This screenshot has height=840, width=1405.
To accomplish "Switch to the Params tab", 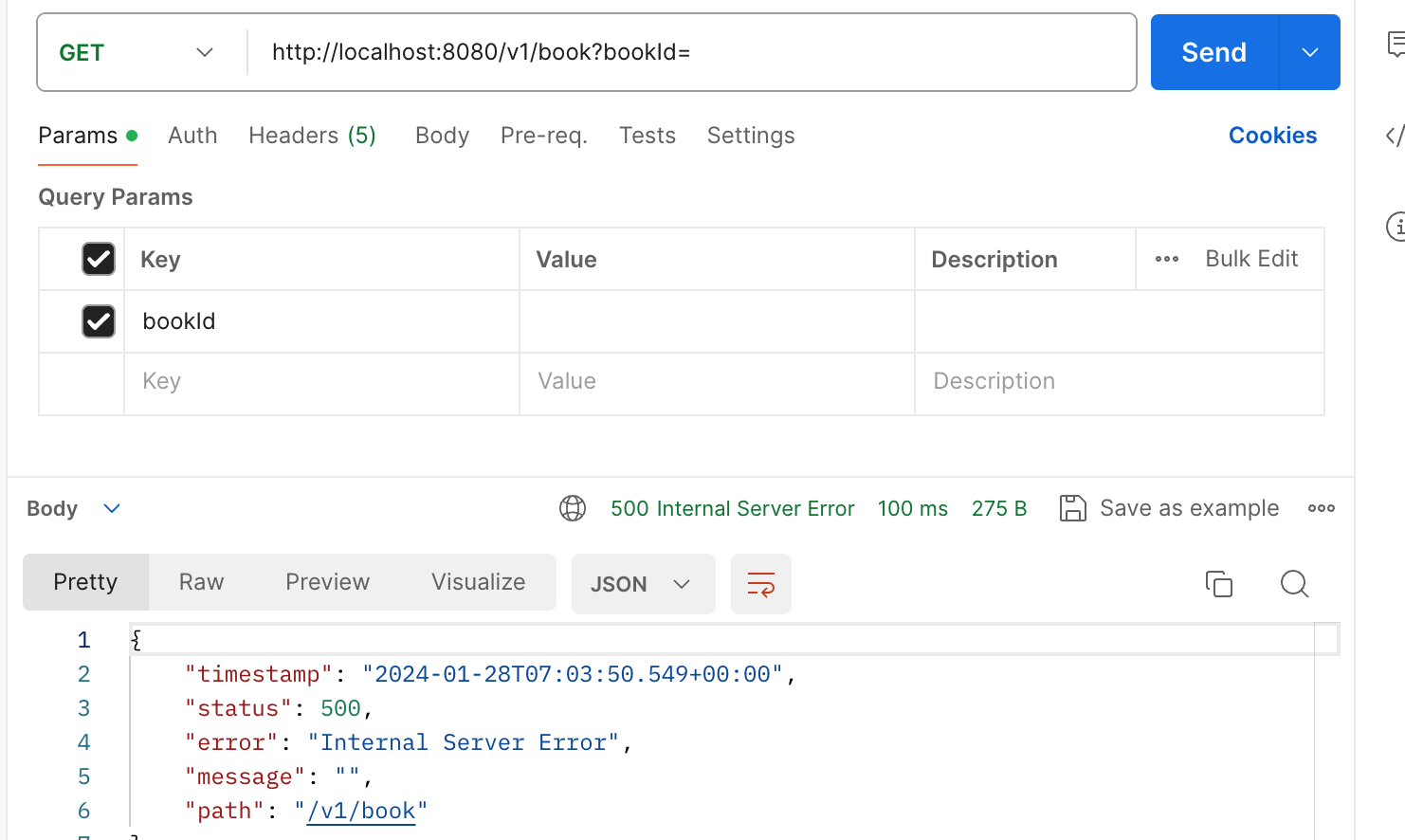I will 87,136.
